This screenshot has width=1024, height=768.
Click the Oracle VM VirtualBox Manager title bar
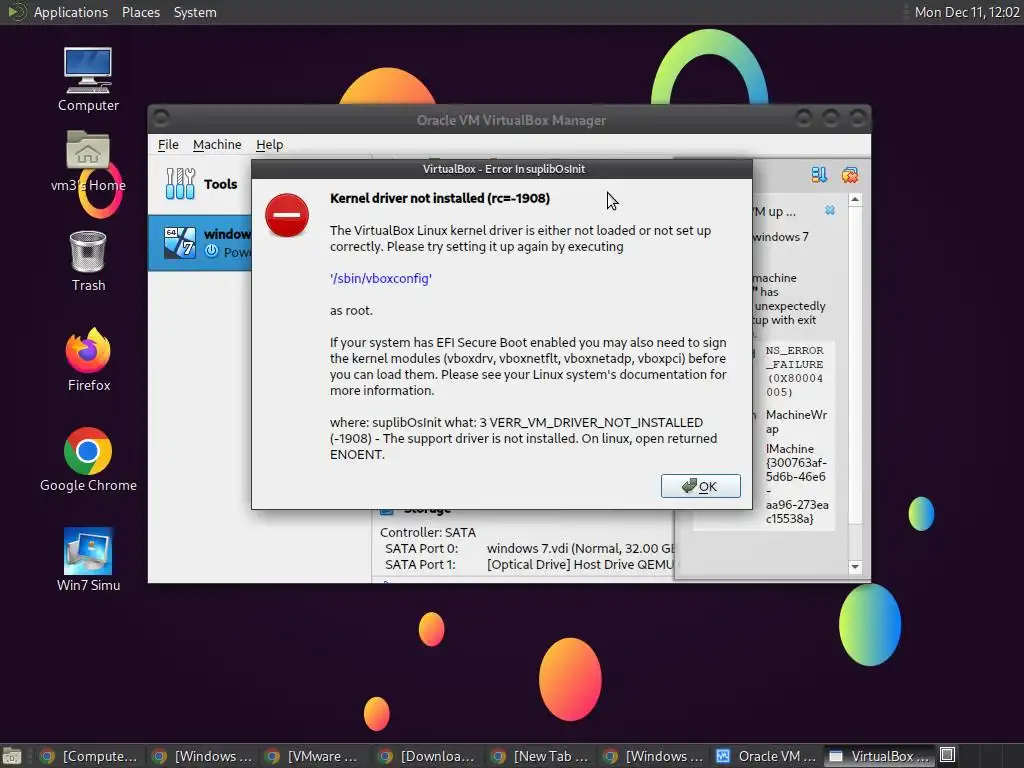pos(511,120)
